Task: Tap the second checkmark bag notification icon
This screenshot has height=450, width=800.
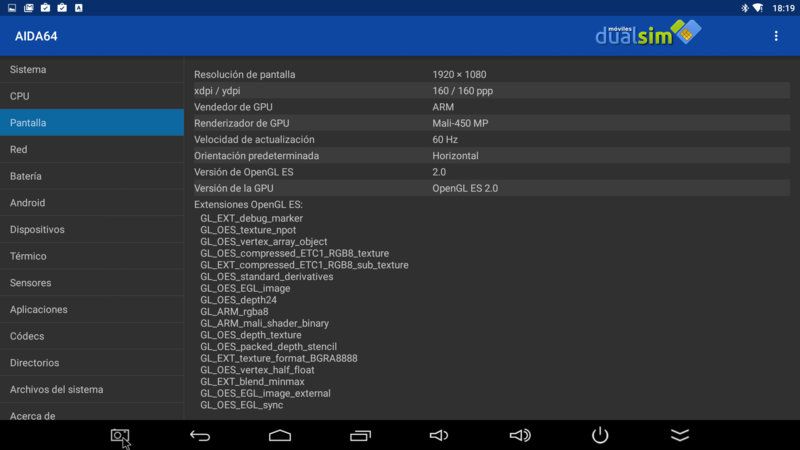Action: [62, 8]
